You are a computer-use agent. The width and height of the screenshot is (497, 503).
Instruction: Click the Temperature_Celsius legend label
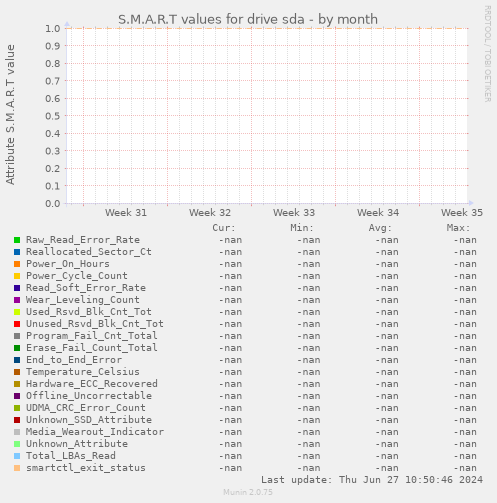pyautogui.click(x=83, y=372)
